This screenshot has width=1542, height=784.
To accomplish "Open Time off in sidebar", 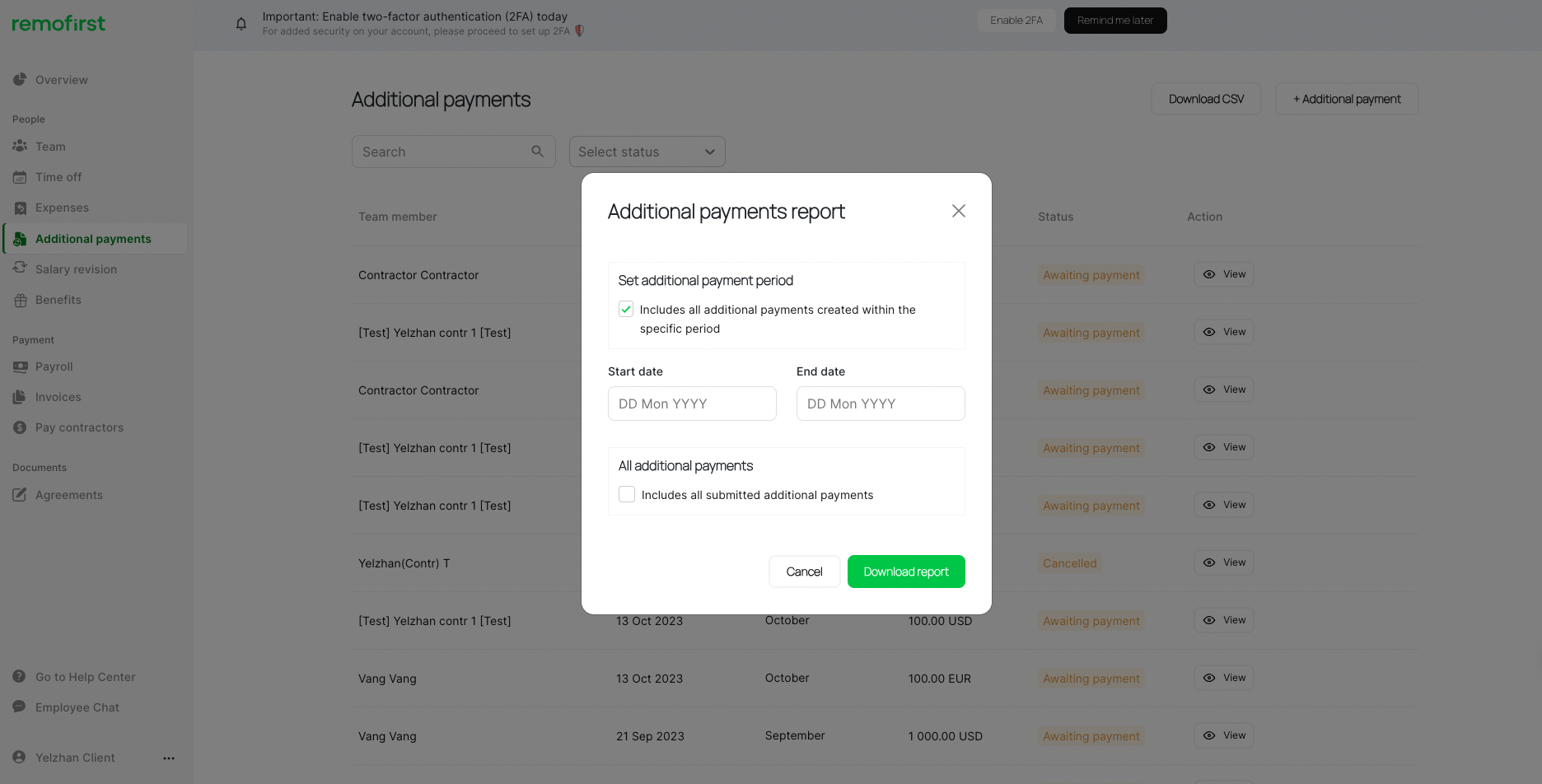I will (x=58, y=177).
